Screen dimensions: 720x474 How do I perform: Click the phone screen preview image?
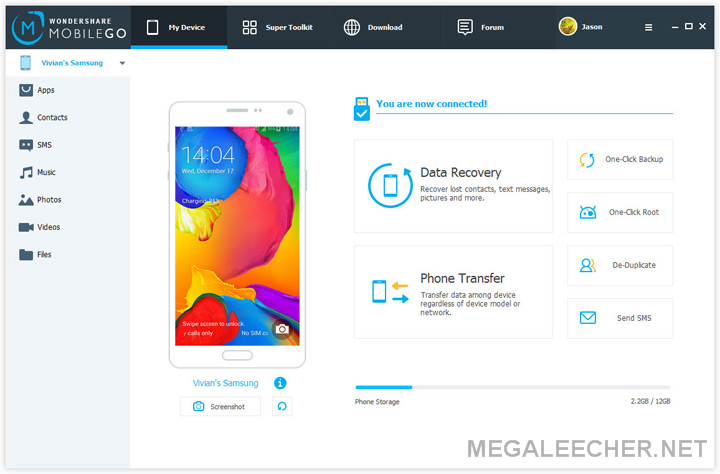pos(237,236)
